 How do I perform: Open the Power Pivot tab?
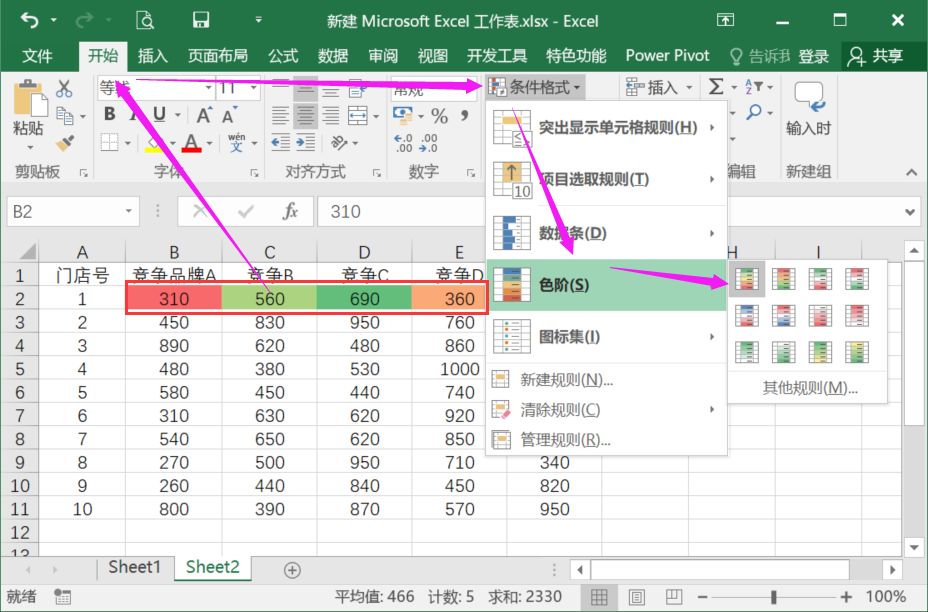[x=667, y=56]
